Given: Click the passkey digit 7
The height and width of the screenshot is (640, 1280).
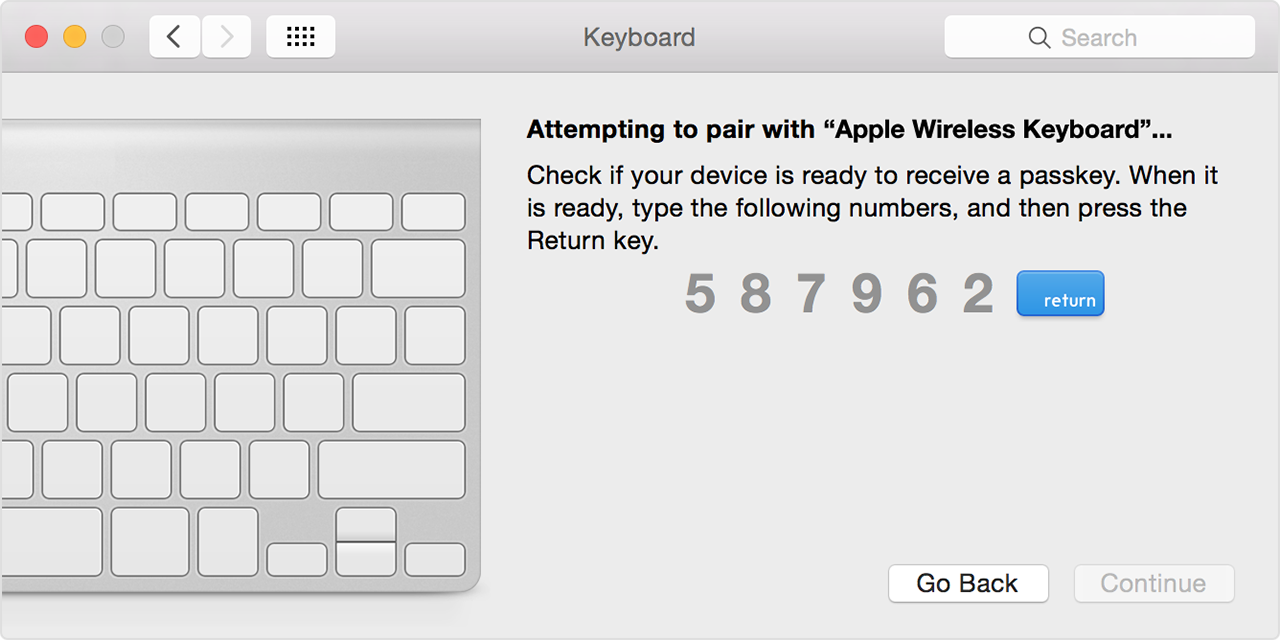Looking at the screenshot, I should pos(811,294).
